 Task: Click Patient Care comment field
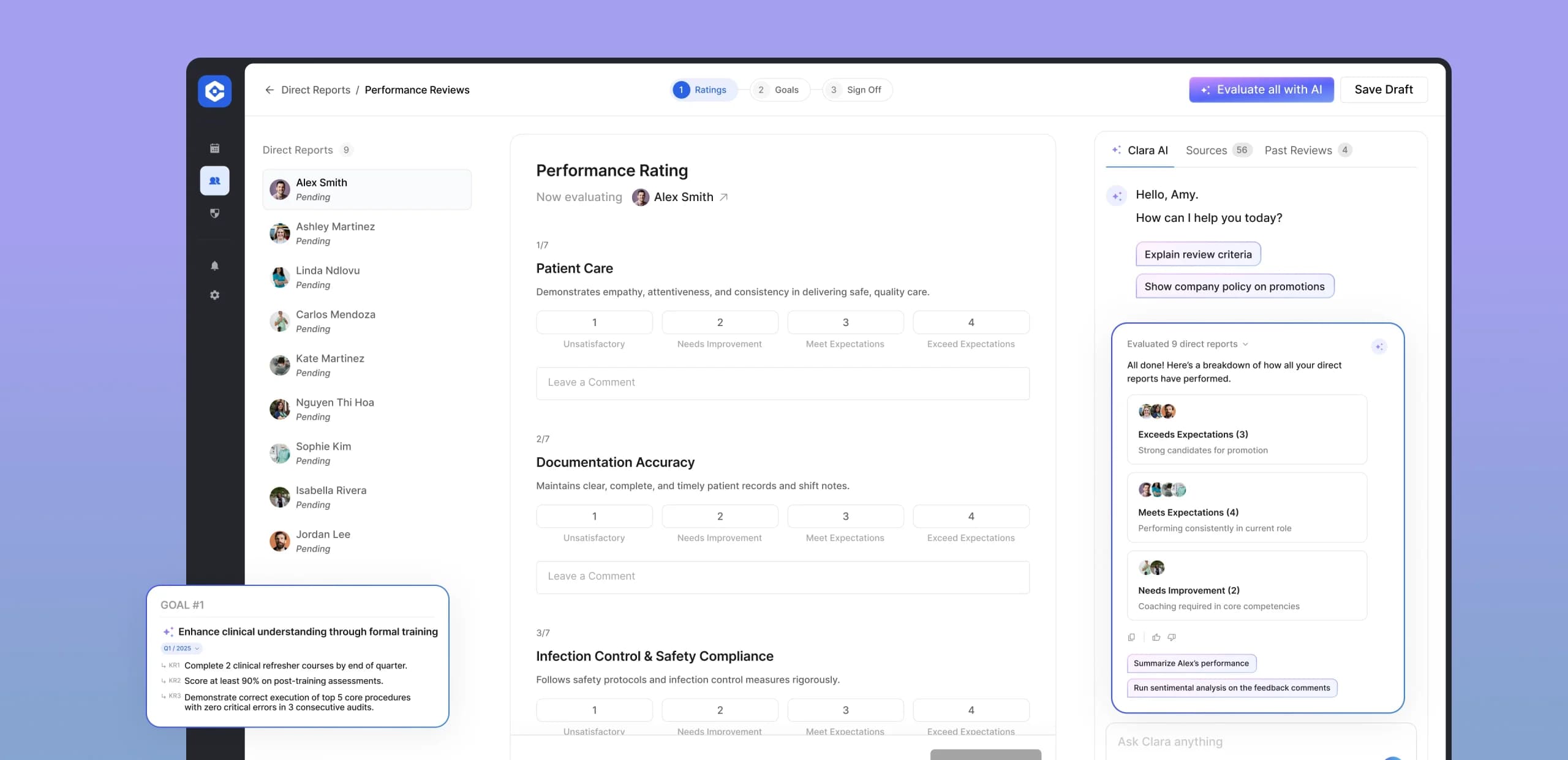pos(783,383)
